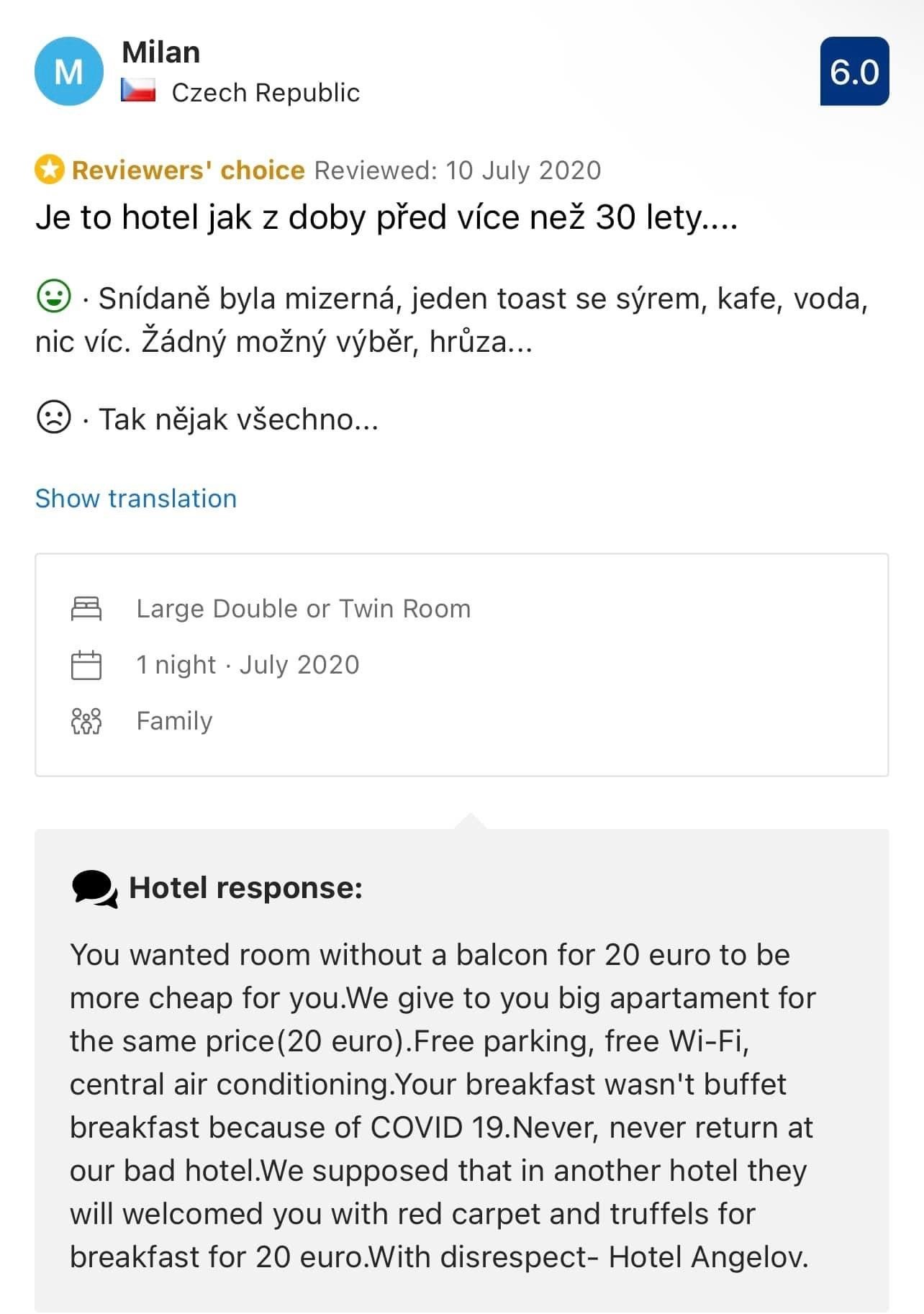
Task: Click Show translation link
Action: point(136,499)
